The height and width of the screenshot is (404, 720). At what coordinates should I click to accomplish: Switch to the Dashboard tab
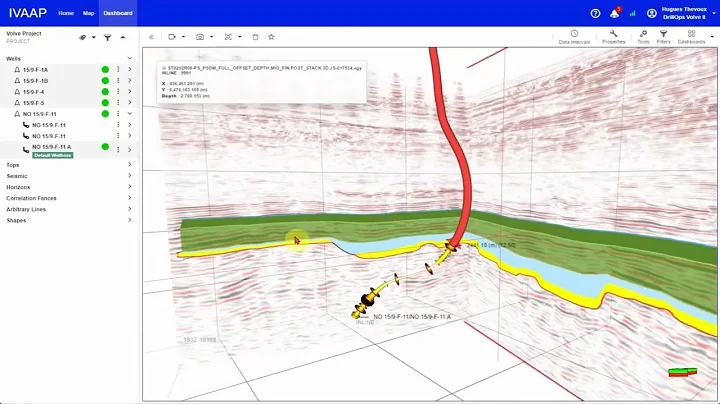click(118, 13)
